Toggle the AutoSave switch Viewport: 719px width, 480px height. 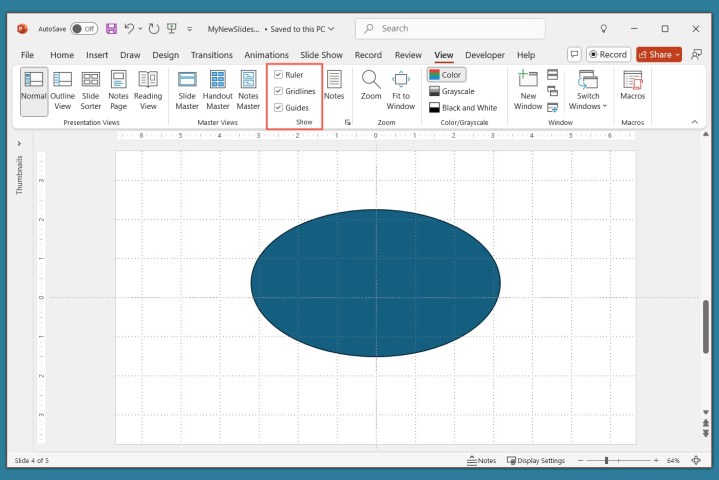[84, 28]
